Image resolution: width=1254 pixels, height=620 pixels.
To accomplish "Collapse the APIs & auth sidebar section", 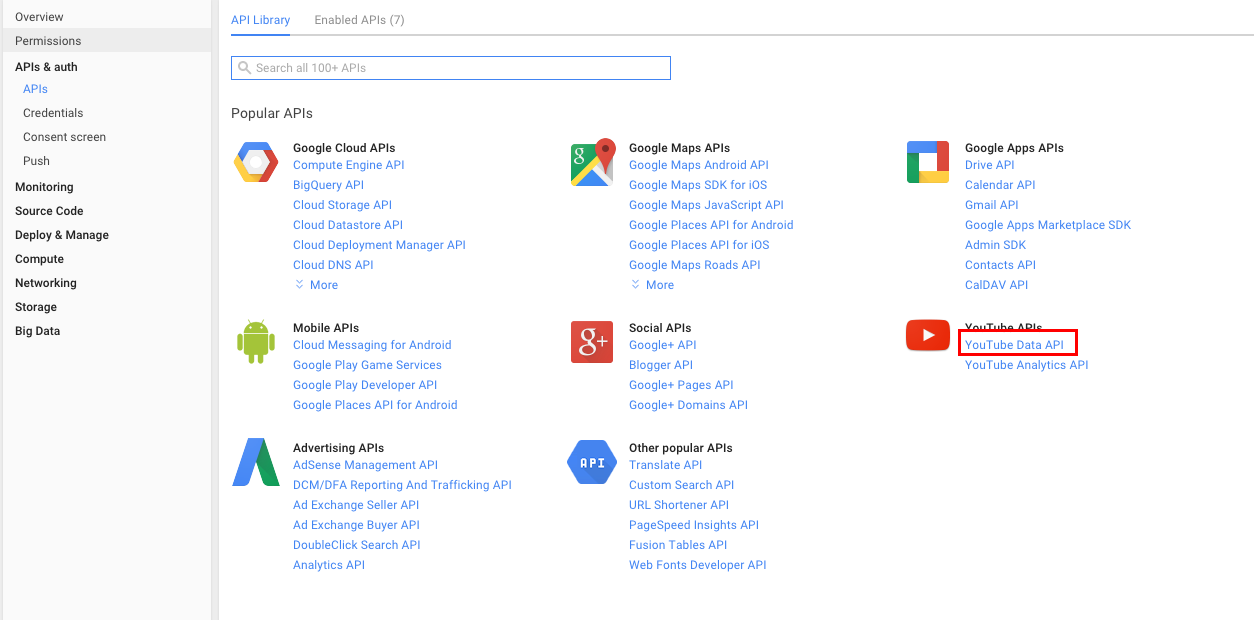I will [x=46, y=67].
